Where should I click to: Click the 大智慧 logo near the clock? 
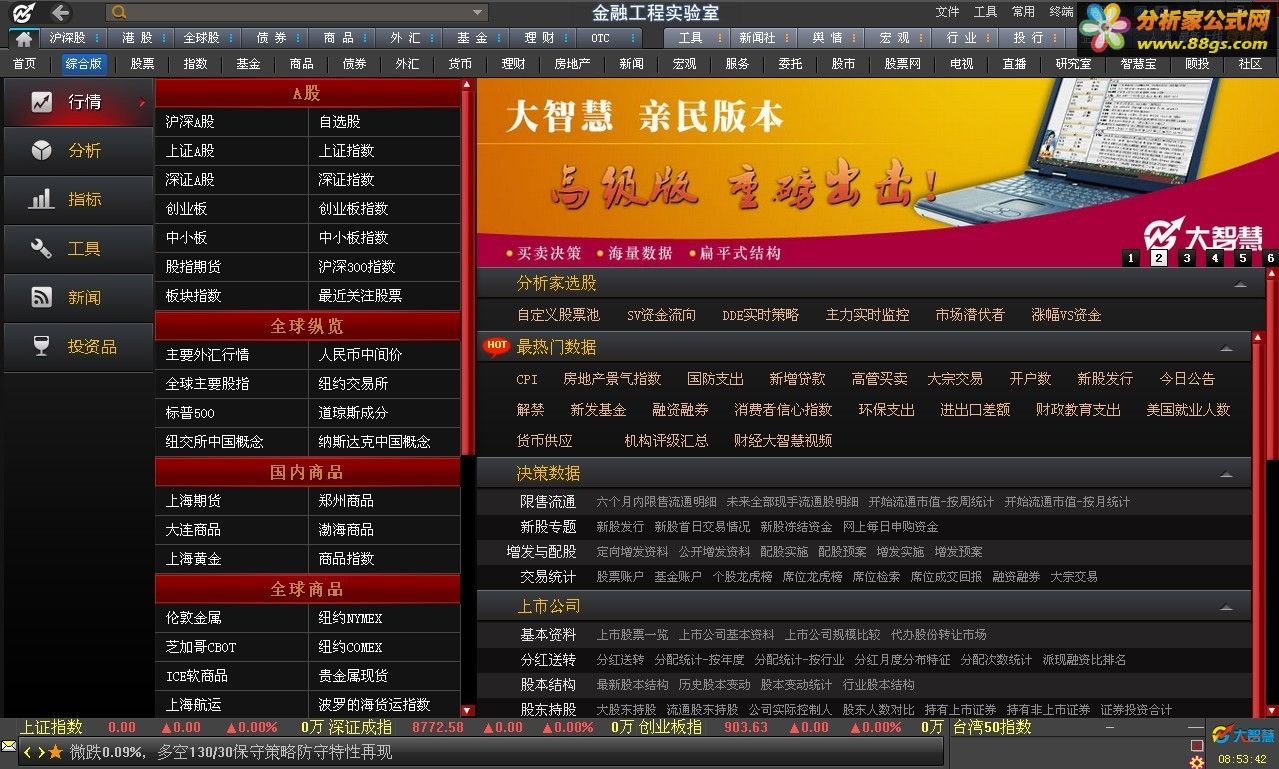[x=1243, y=735]
